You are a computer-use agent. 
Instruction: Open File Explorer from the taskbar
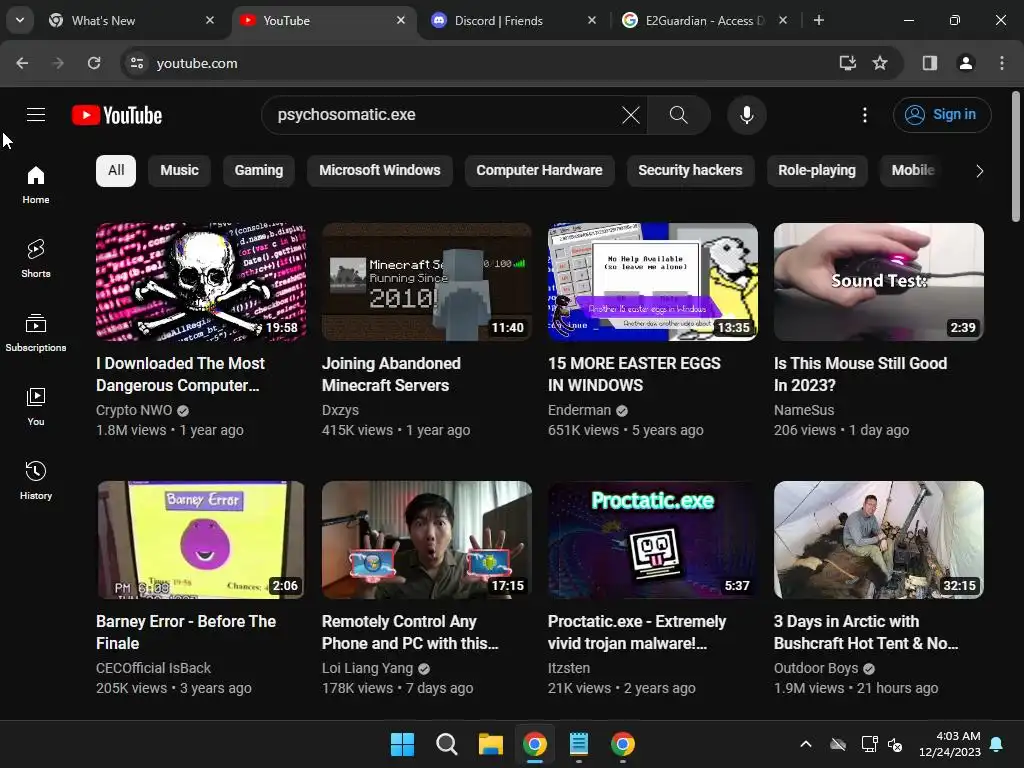point(490,744)
